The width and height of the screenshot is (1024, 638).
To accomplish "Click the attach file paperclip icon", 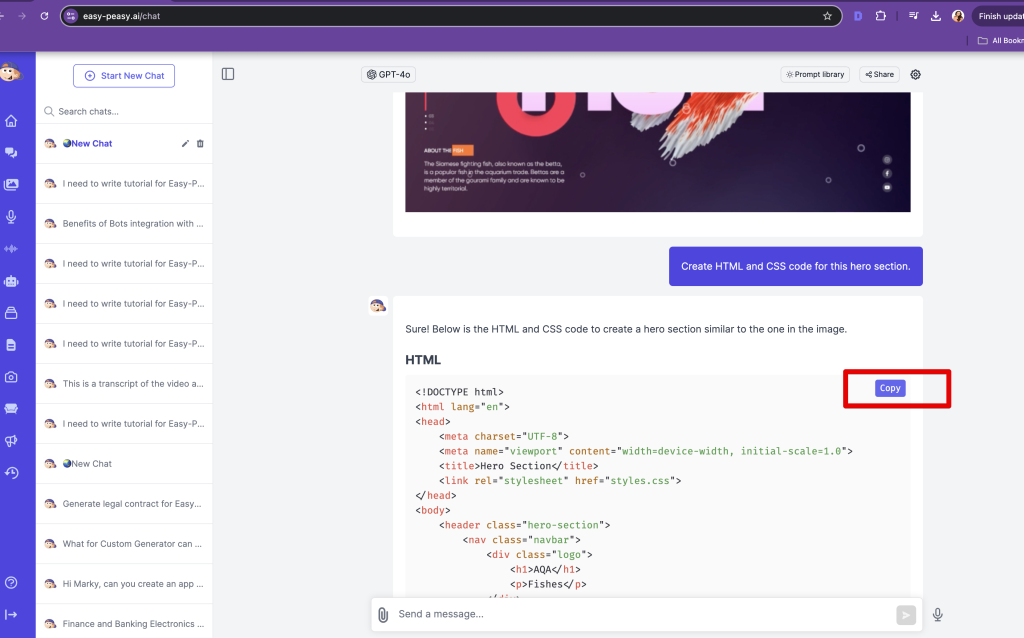I will (382, 615).
